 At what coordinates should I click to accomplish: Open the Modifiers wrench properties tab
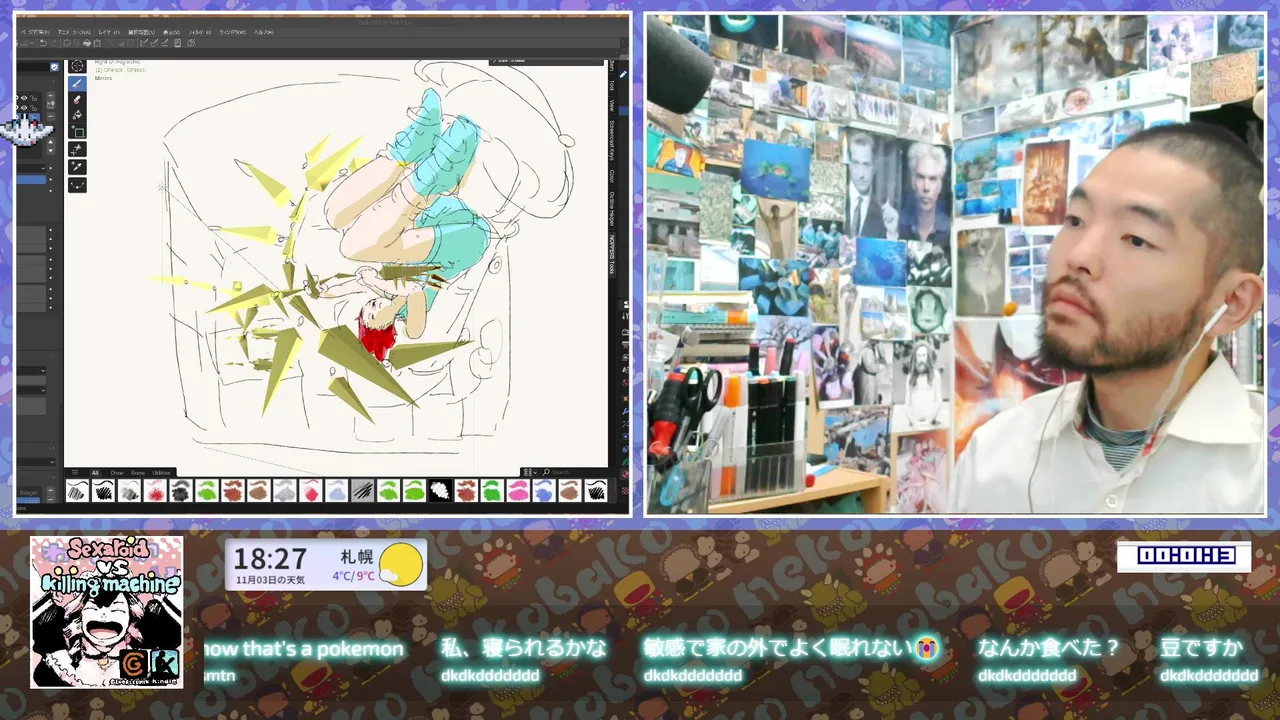(625, 412)
